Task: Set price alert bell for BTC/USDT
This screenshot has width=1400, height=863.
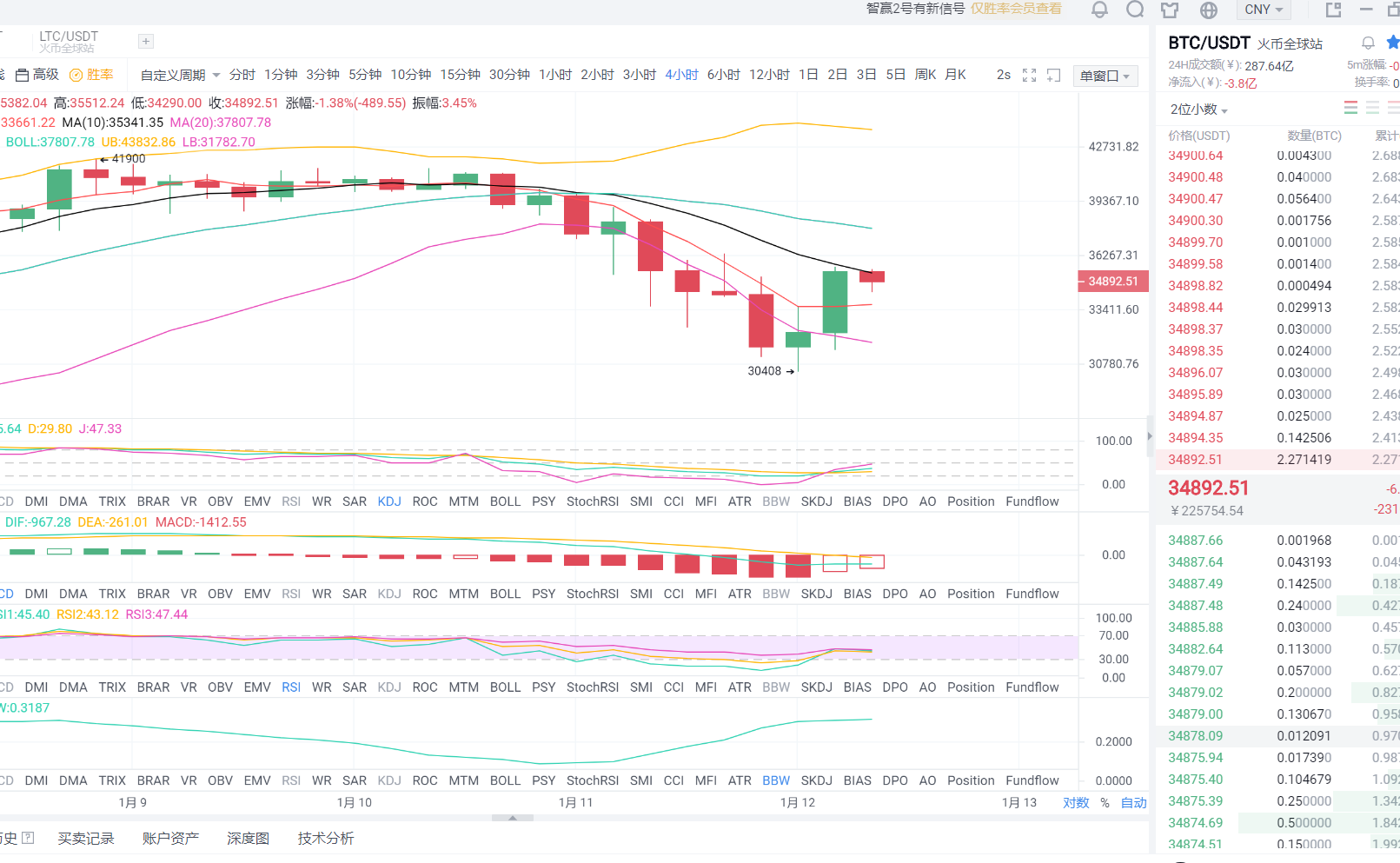Action: (1368, 43)
